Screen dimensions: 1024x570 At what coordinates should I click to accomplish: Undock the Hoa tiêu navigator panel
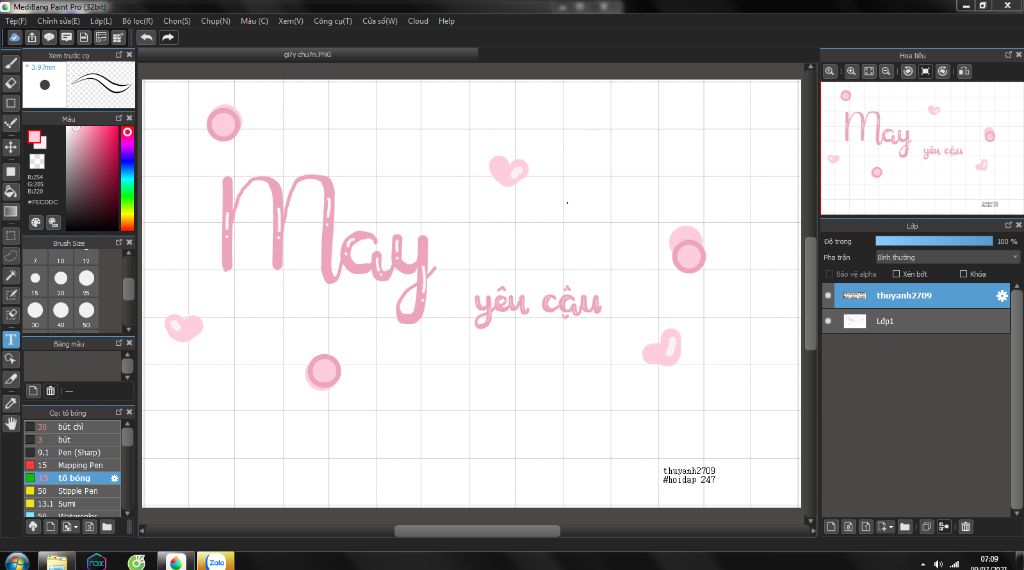point(1008,55)
